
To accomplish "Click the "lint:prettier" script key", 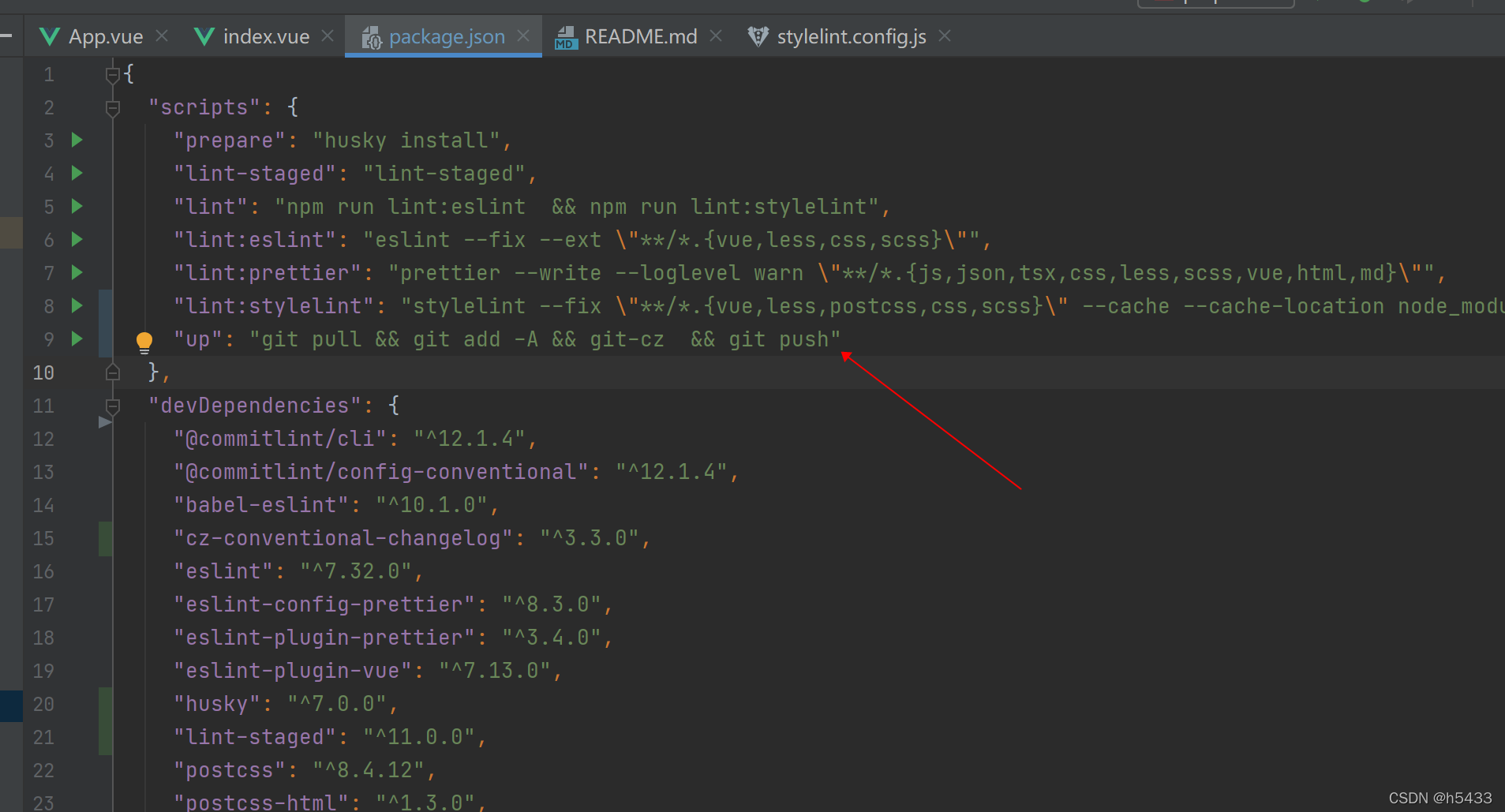I will click(268, 273).
